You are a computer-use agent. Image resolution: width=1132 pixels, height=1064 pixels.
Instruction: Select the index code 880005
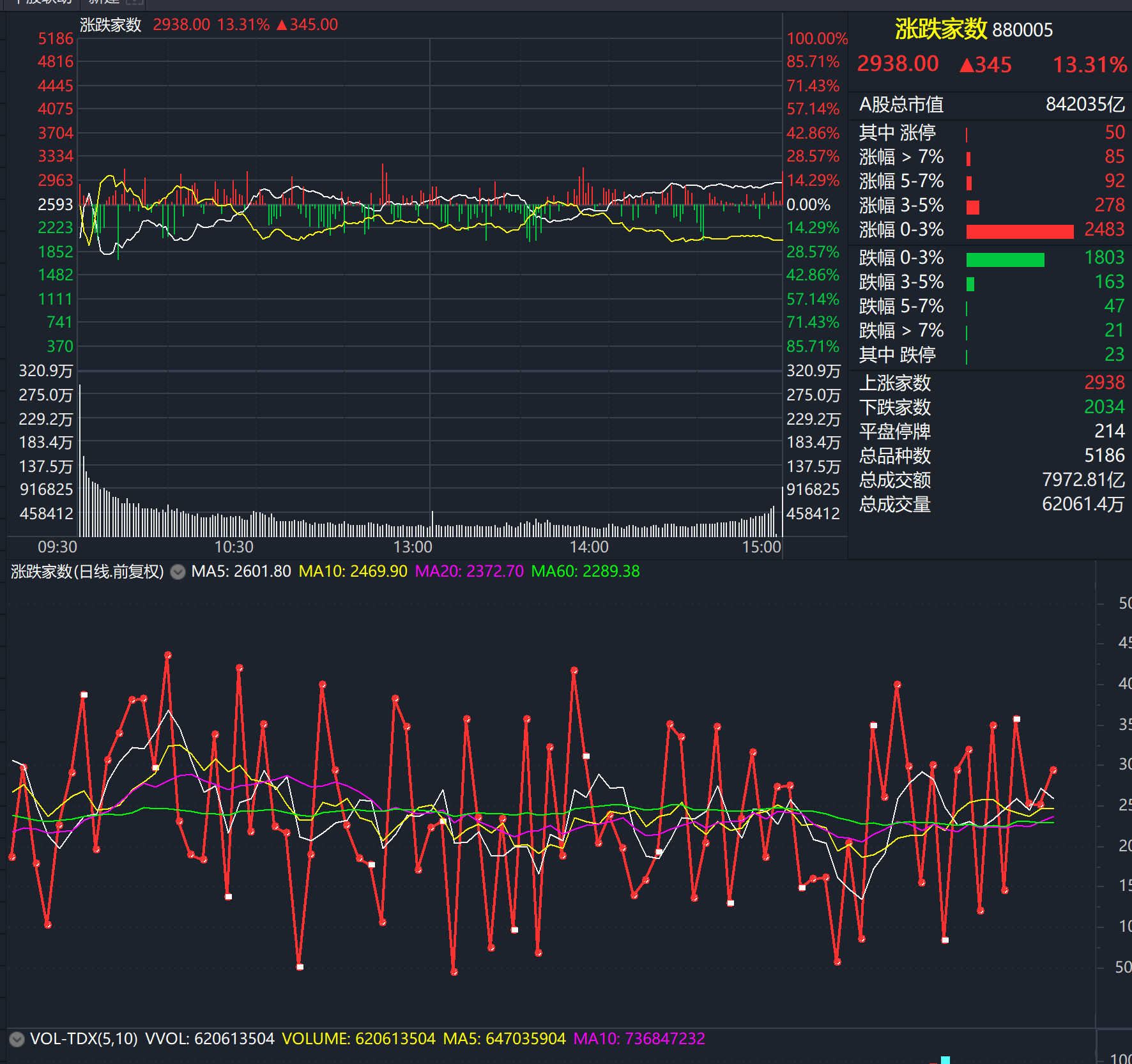click(x=1023, y=30)
